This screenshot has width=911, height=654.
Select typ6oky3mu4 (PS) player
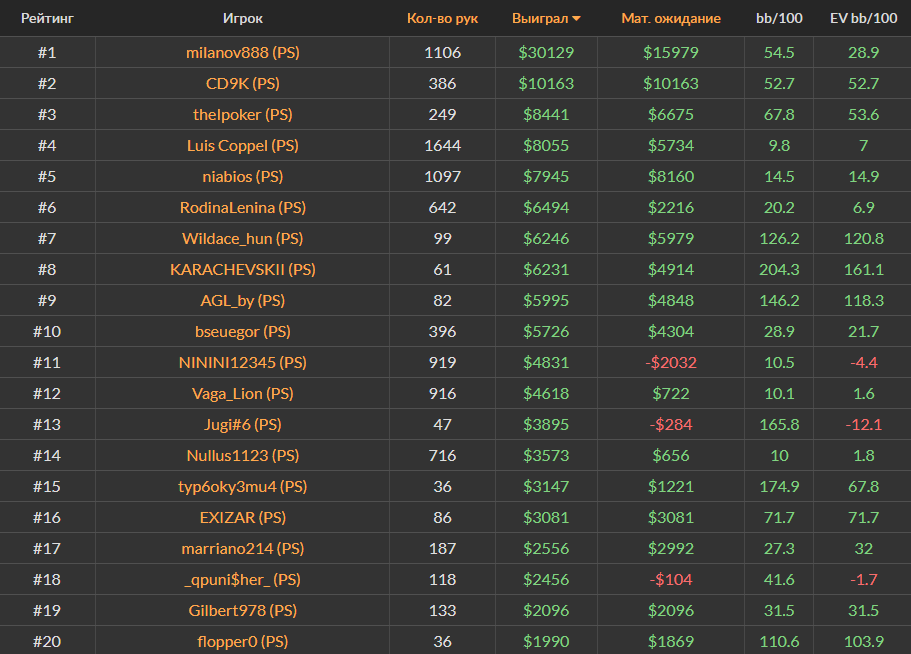(242, 486)
